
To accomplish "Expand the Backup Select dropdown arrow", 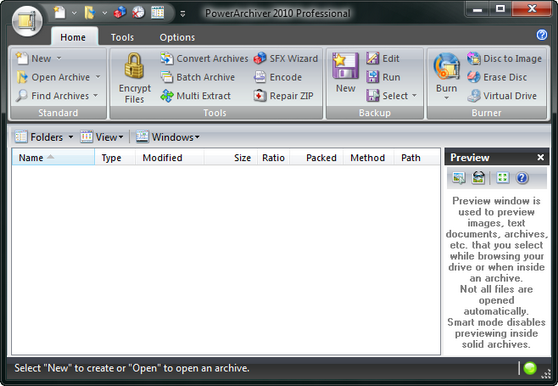I will point(414,95).
